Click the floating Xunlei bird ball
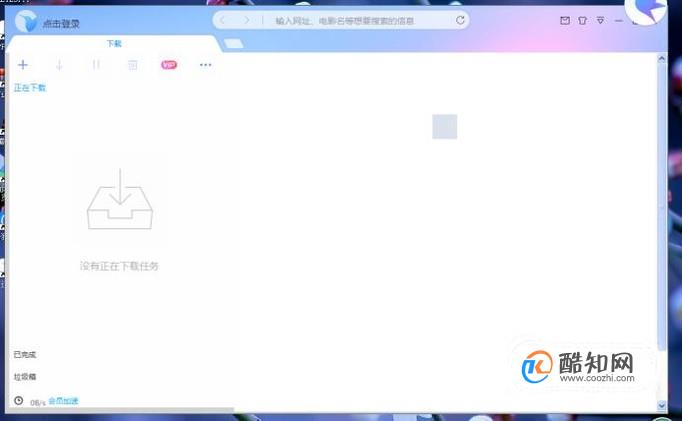This screenshot has height=421, width=682. point(647,10)
